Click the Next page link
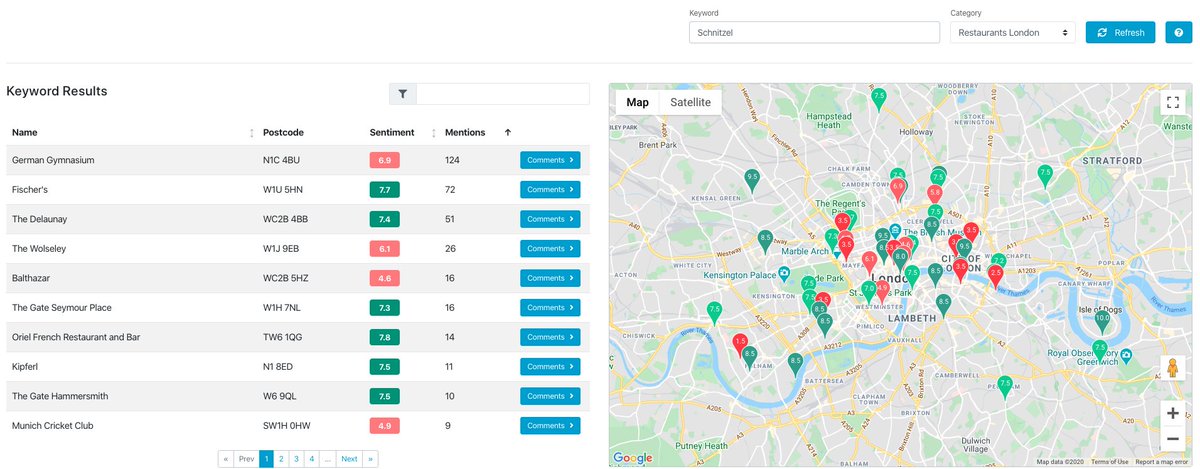This screenshot has width=1200, height=469. [349, 459]
